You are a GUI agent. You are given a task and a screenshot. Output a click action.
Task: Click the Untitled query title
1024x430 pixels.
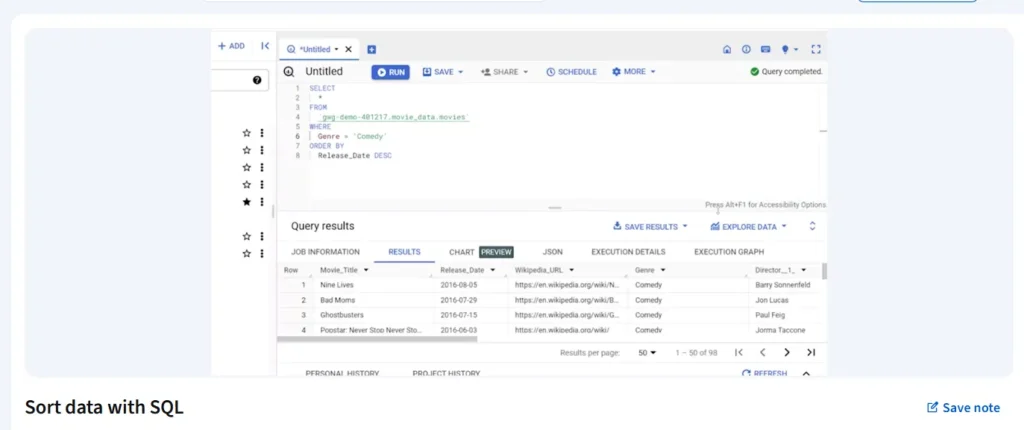(x=324, y=72)
